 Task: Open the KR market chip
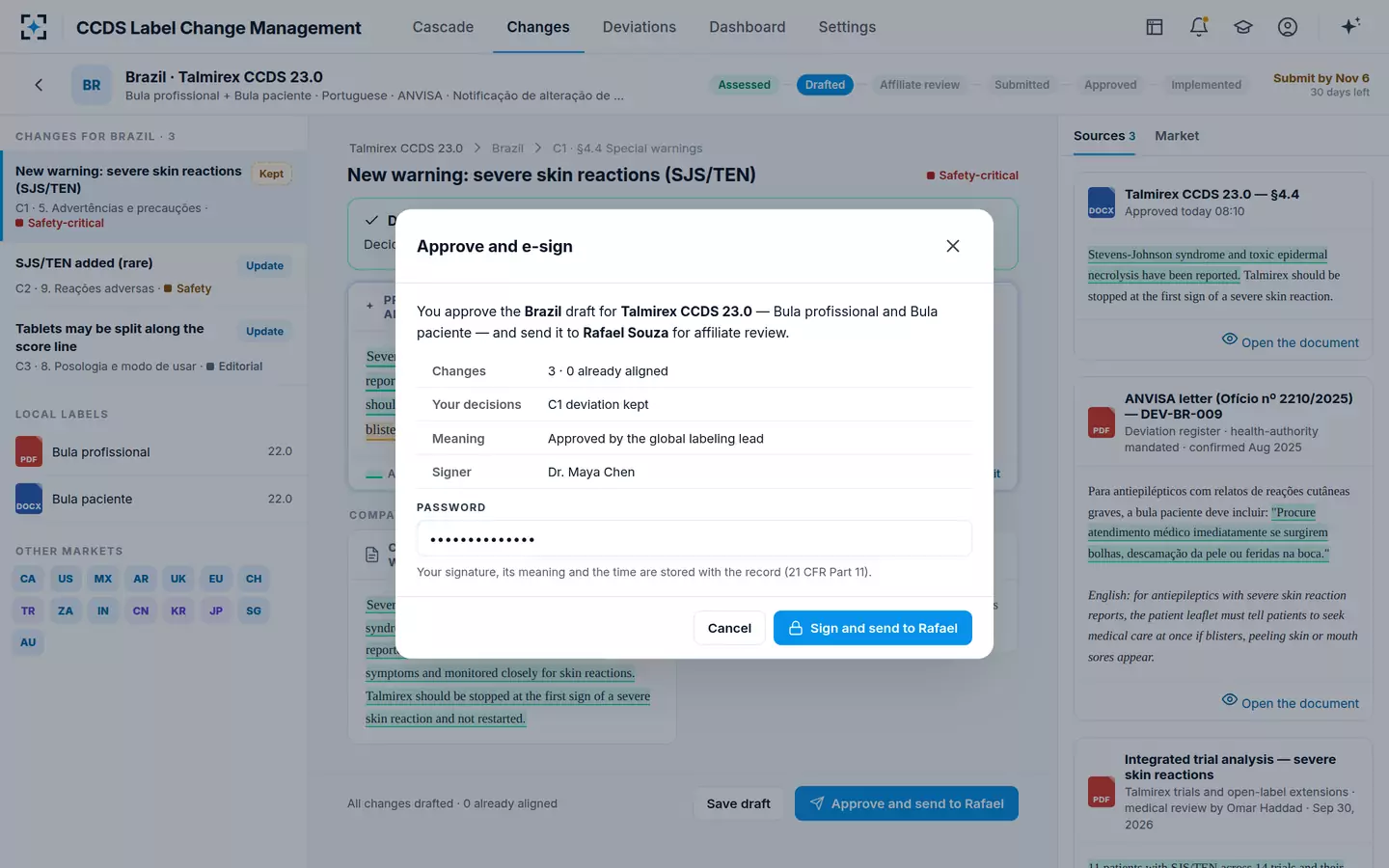tap(178, 610)
